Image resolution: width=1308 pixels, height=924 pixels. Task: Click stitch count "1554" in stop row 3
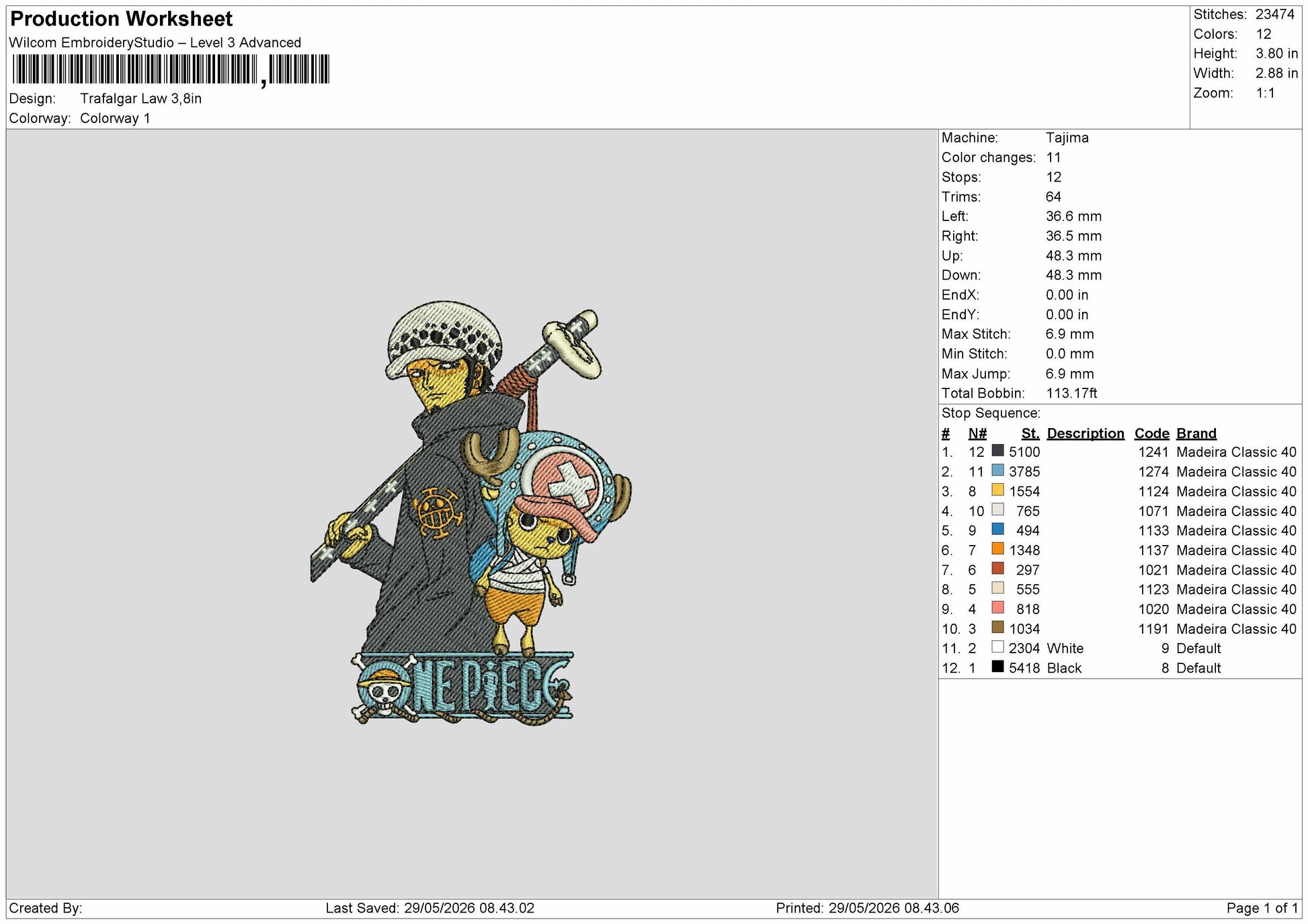click(x=1024, y=491)
